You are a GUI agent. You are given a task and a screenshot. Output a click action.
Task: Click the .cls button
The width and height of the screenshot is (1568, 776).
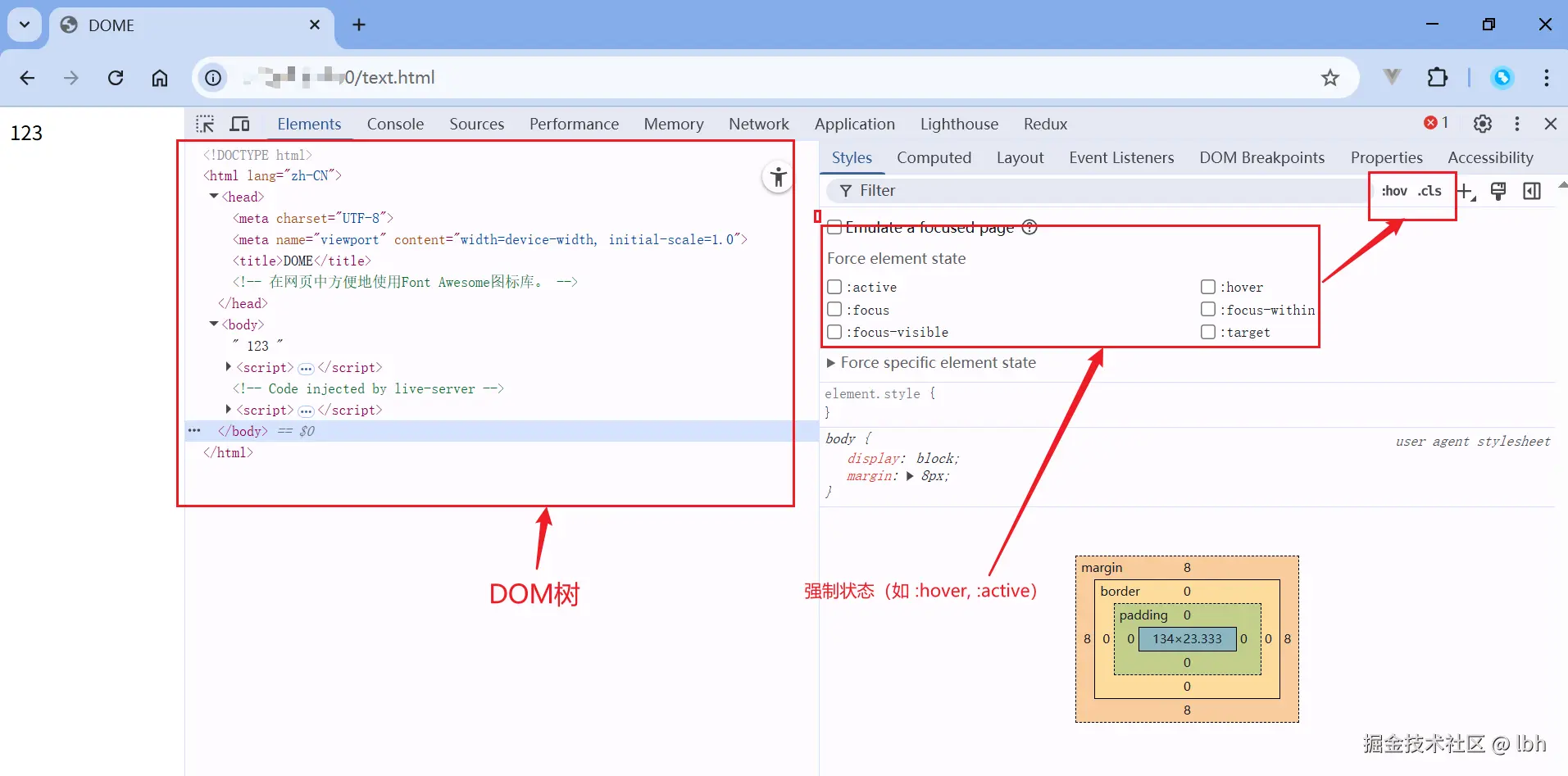point(1429,191)
